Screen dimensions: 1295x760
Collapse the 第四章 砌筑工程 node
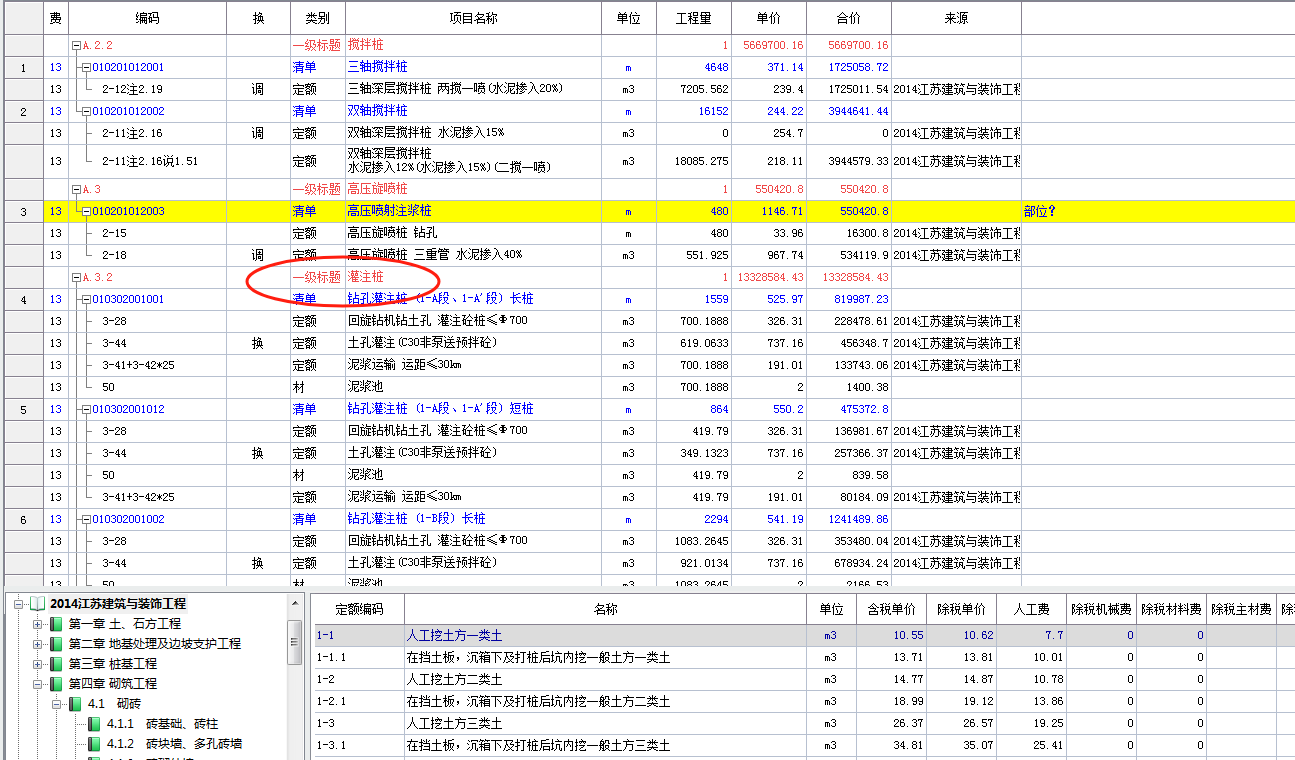[38, 684]
